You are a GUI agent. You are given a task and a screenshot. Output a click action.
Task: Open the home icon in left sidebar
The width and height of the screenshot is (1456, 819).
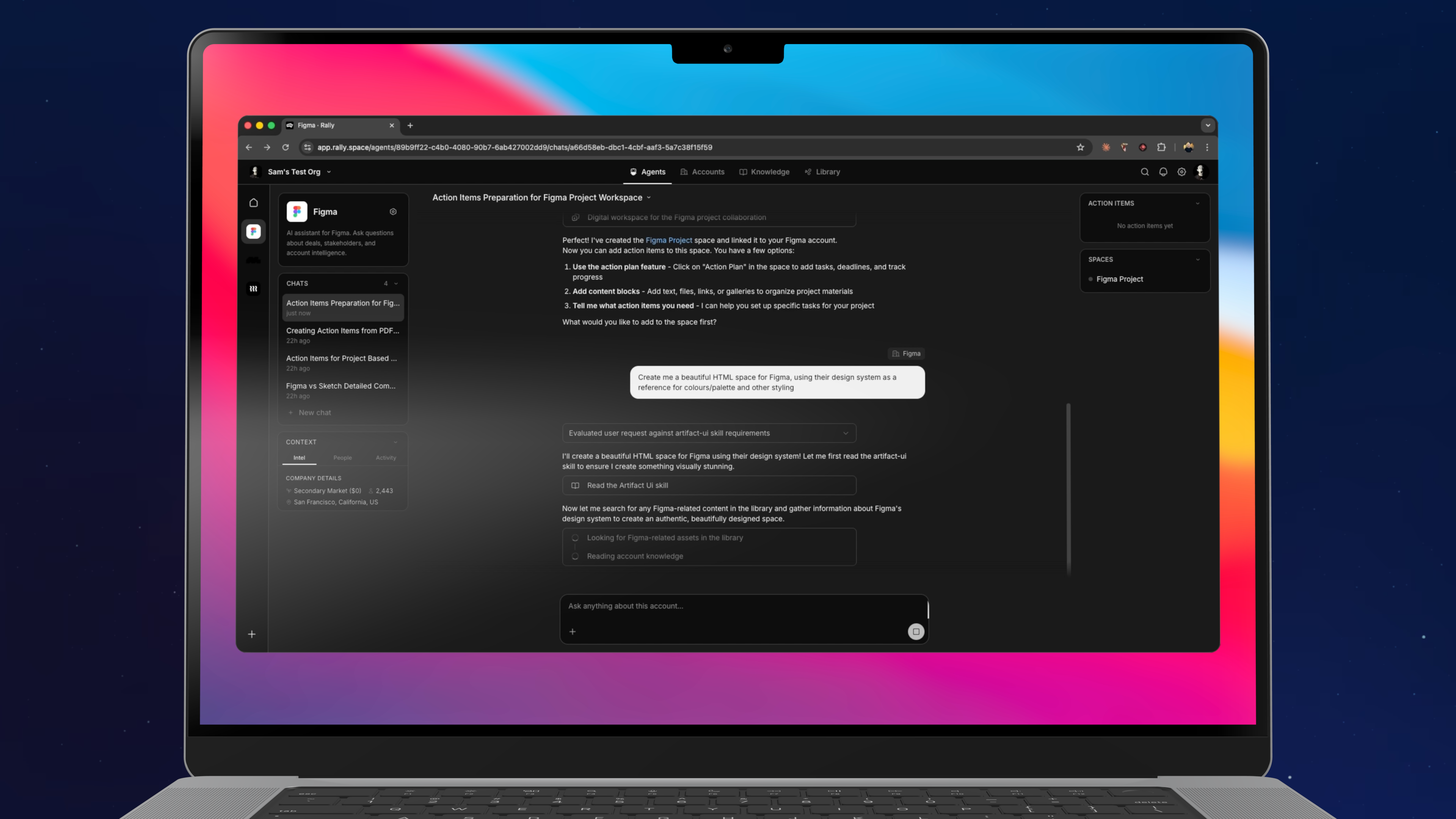click(253, 202)
